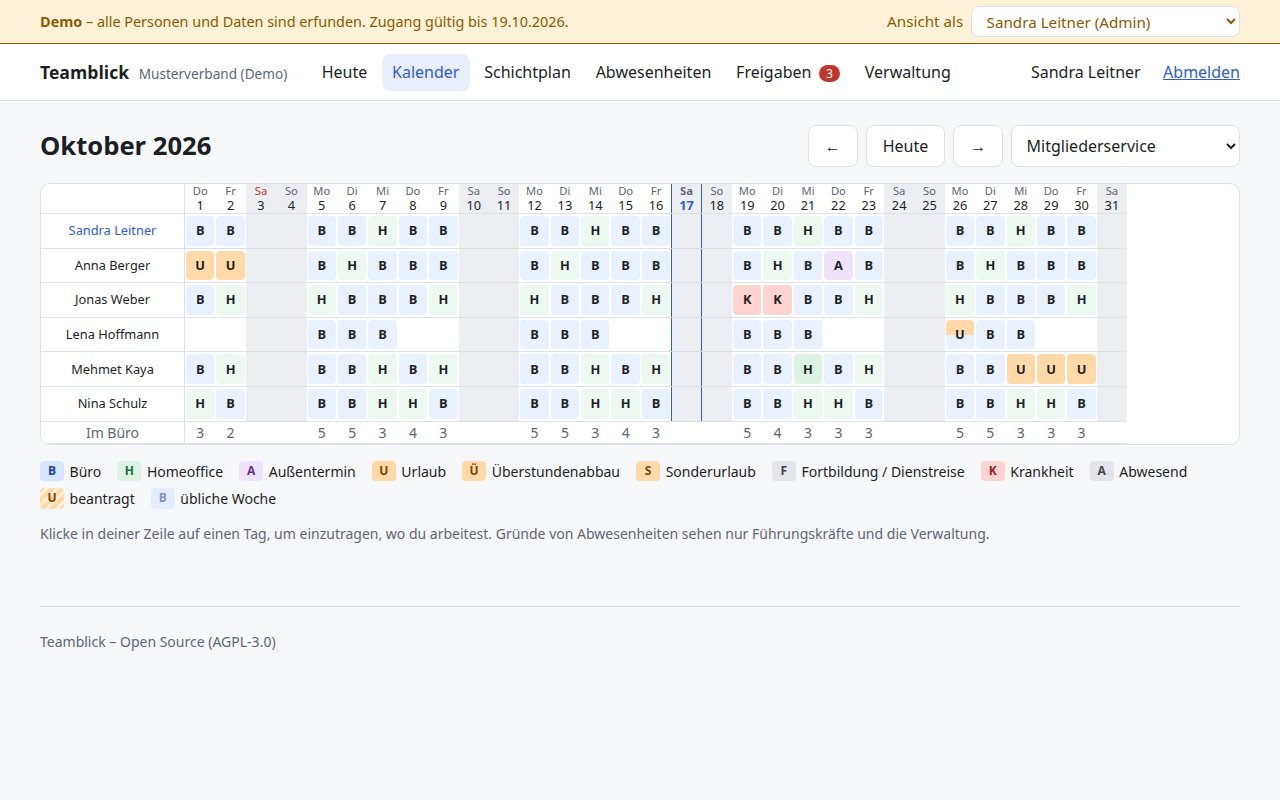Go to previous month with left arrow
Image resolution: width=1280 pixels, height=800 pixels.
click(x=832, y=146)
